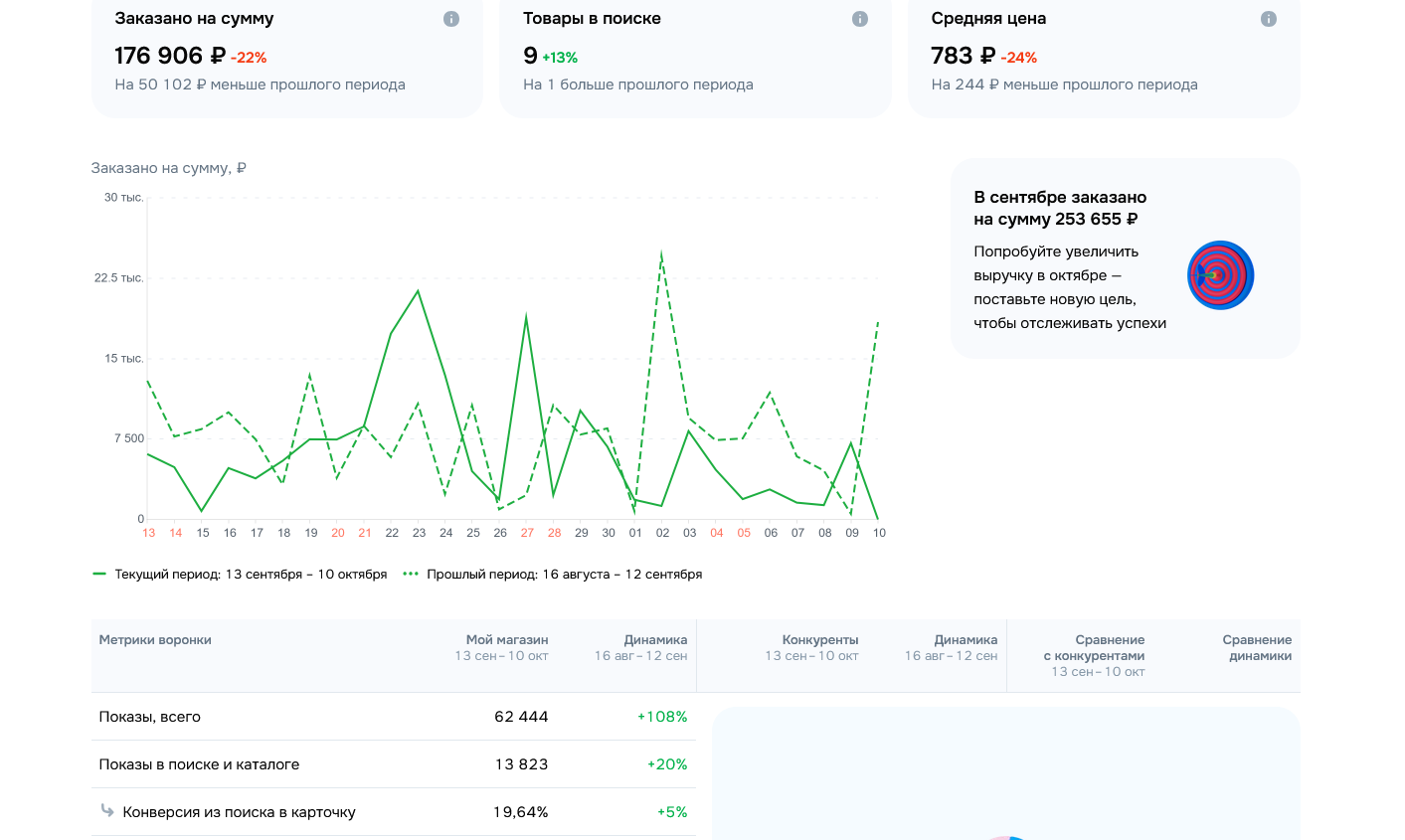This screenshot has height=840, width=1405.
Task: Click the arrow icon before Конверсия из поиска
Action: pyautogui.click(x=107, y=811)
